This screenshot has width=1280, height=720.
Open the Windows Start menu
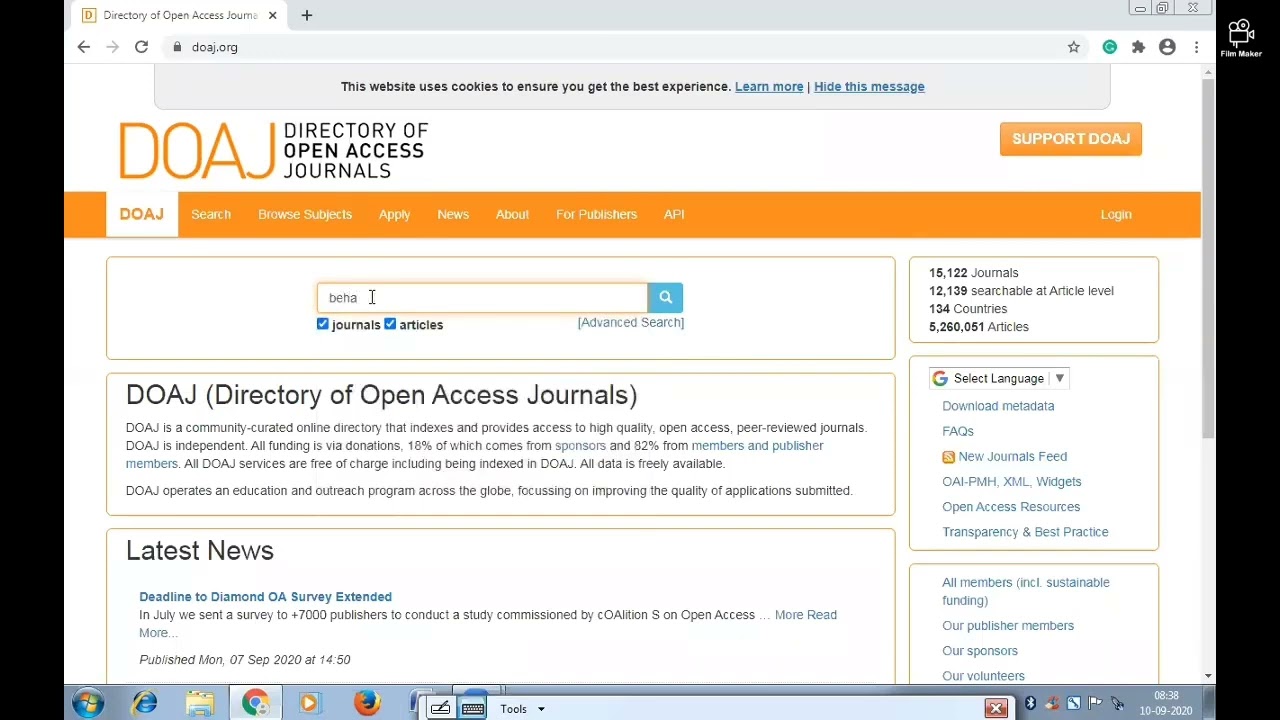pyautogui.click(x=88, y=704)
